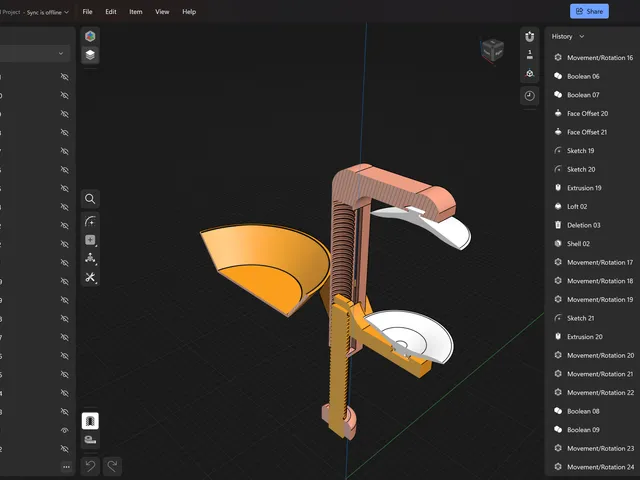
Task: Open the Items layers panel icon
Action: [x=90, y=55]
